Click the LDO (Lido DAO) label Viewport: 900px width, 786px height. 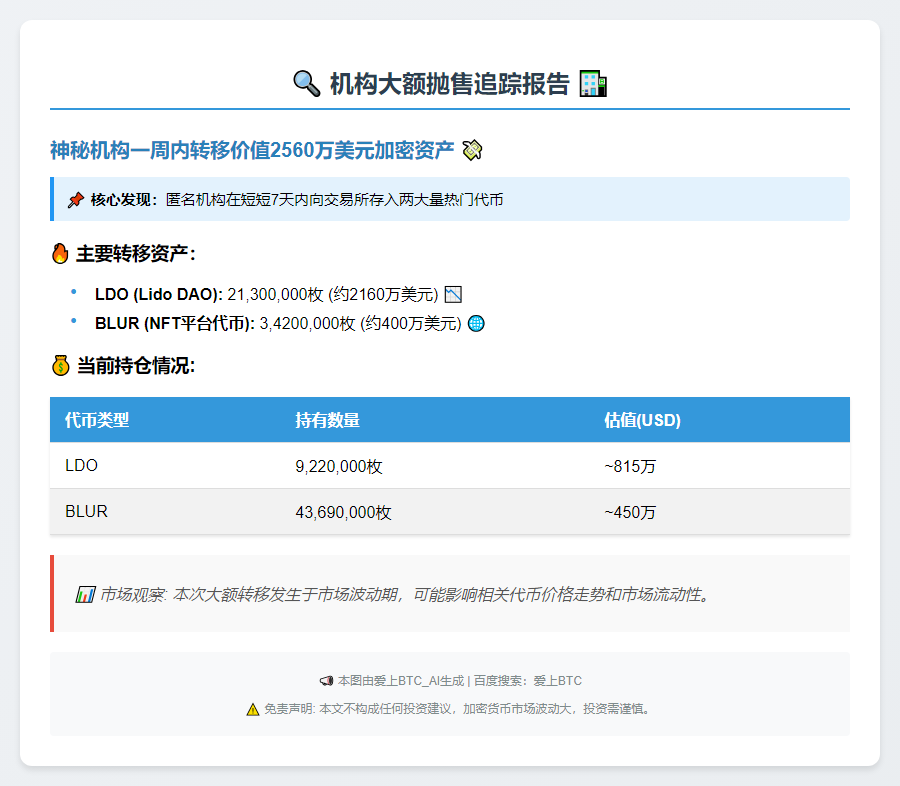tap(159, 295)
